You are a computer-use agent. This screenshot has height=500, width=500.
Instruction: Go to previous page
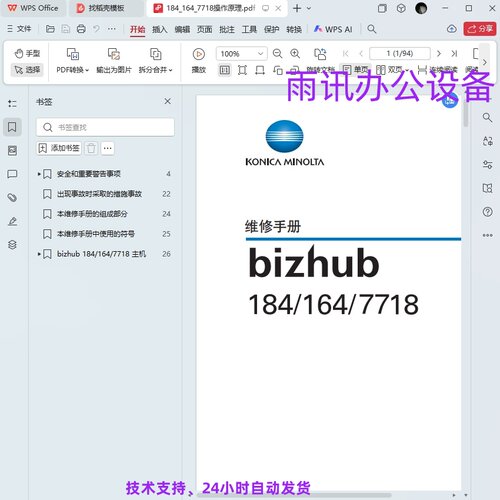point(361,53)
